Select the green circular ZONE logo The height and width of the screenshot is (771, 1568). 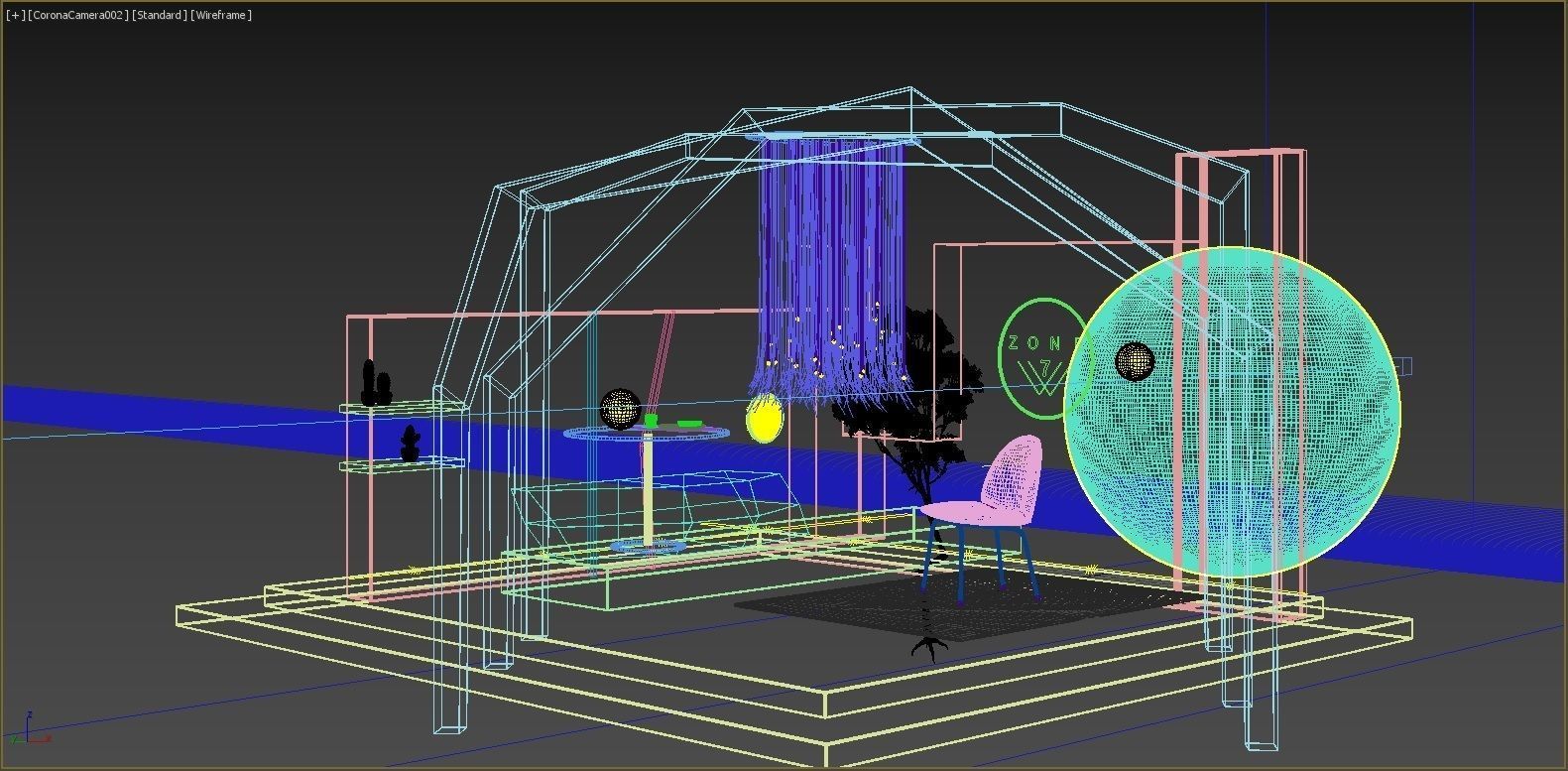click(x=1043, y=358)
